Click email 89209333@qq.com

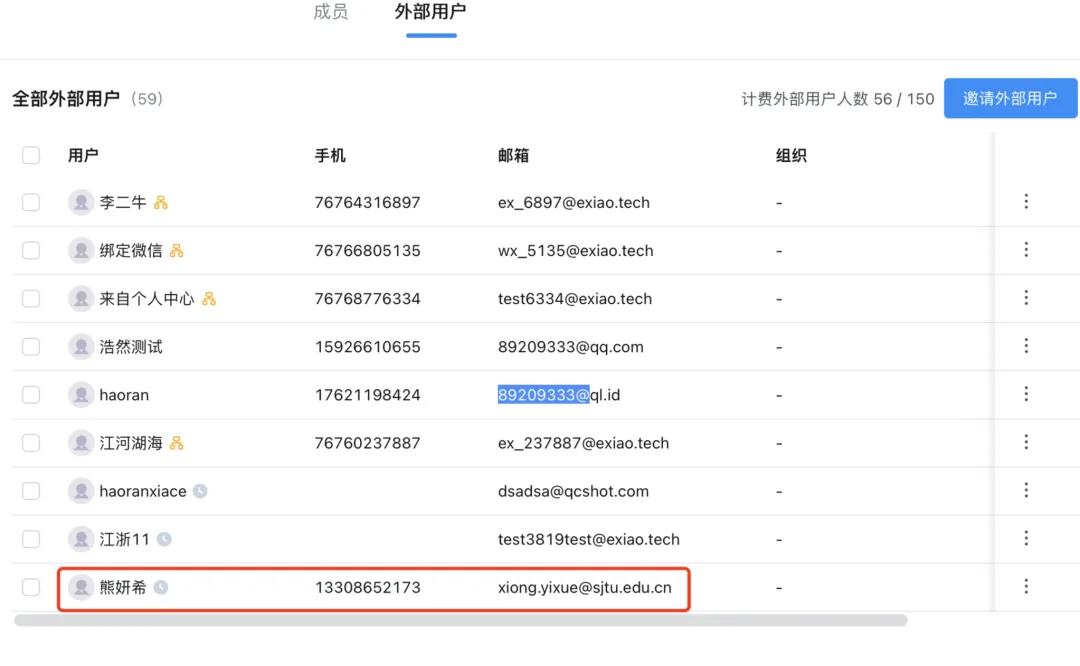tap(571, 347)
